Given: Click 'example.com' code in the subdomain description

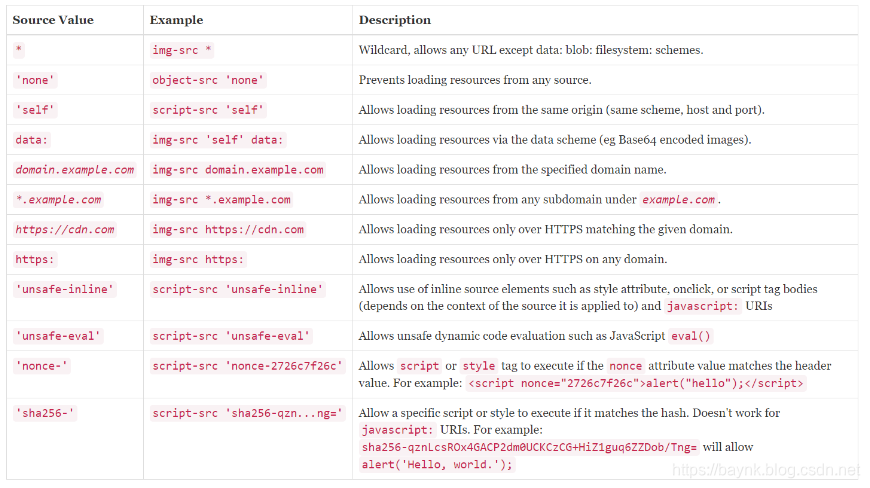Looking at the screenshot, I should pos(679,200).
